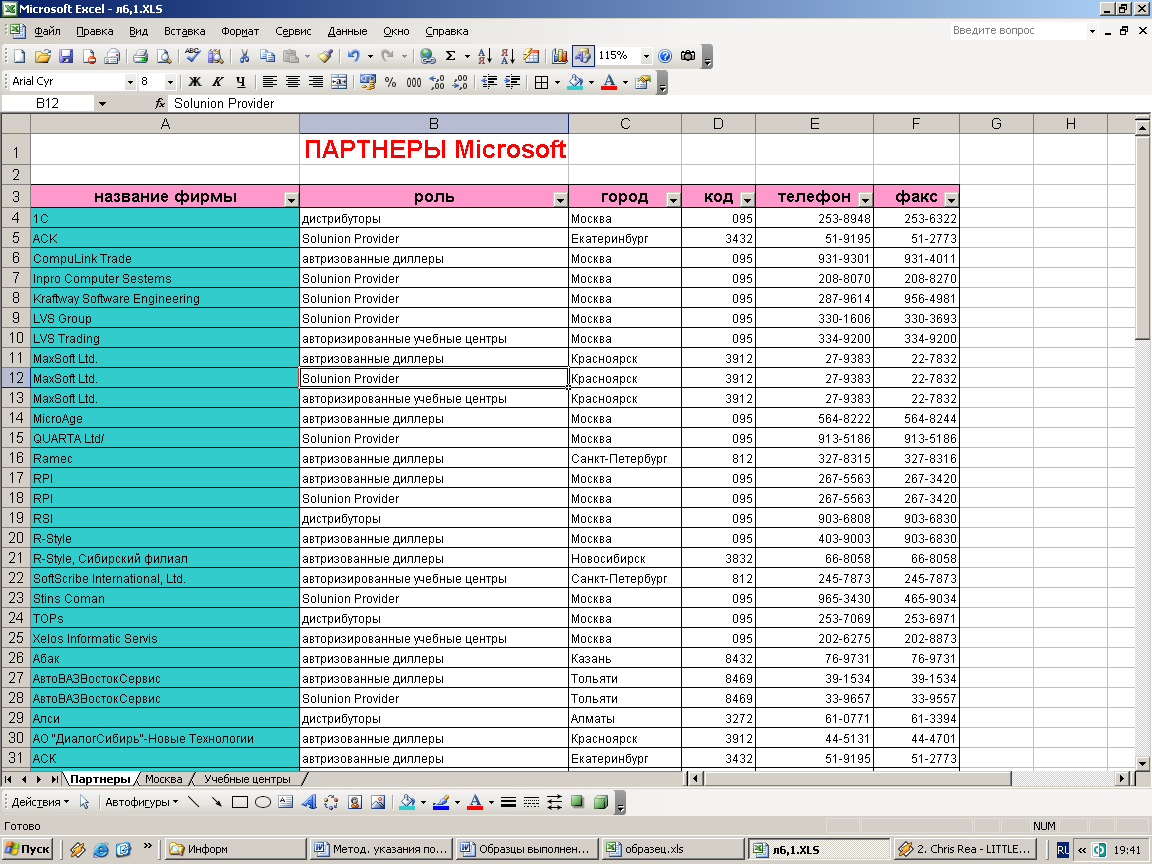The height and width of the screenshot is (864, 1152).
Task: Click the Format Painter brush
Action: click(x=325, y=56)
